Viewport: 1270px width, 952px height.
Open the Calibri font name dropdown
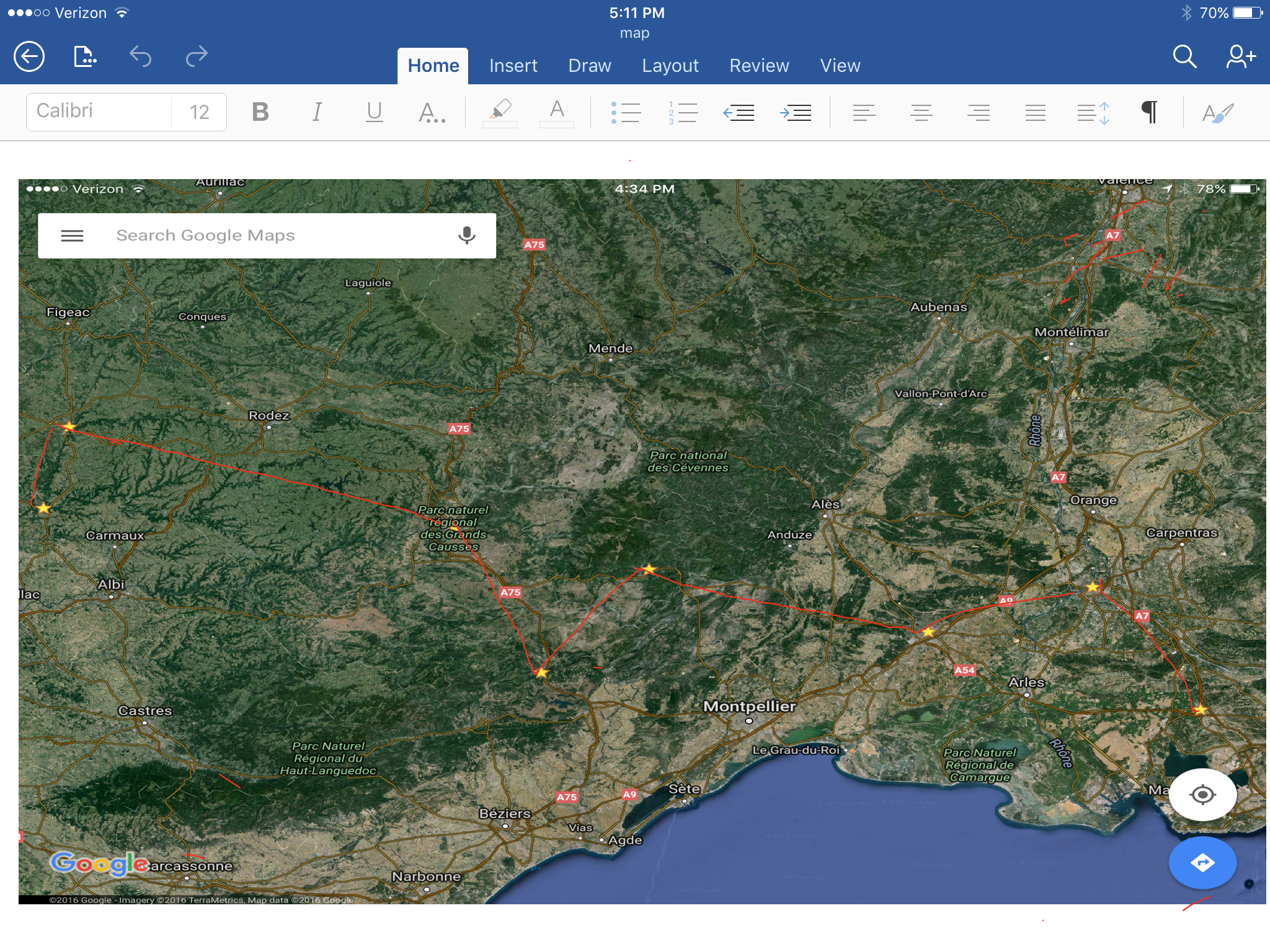coord(99,112)
